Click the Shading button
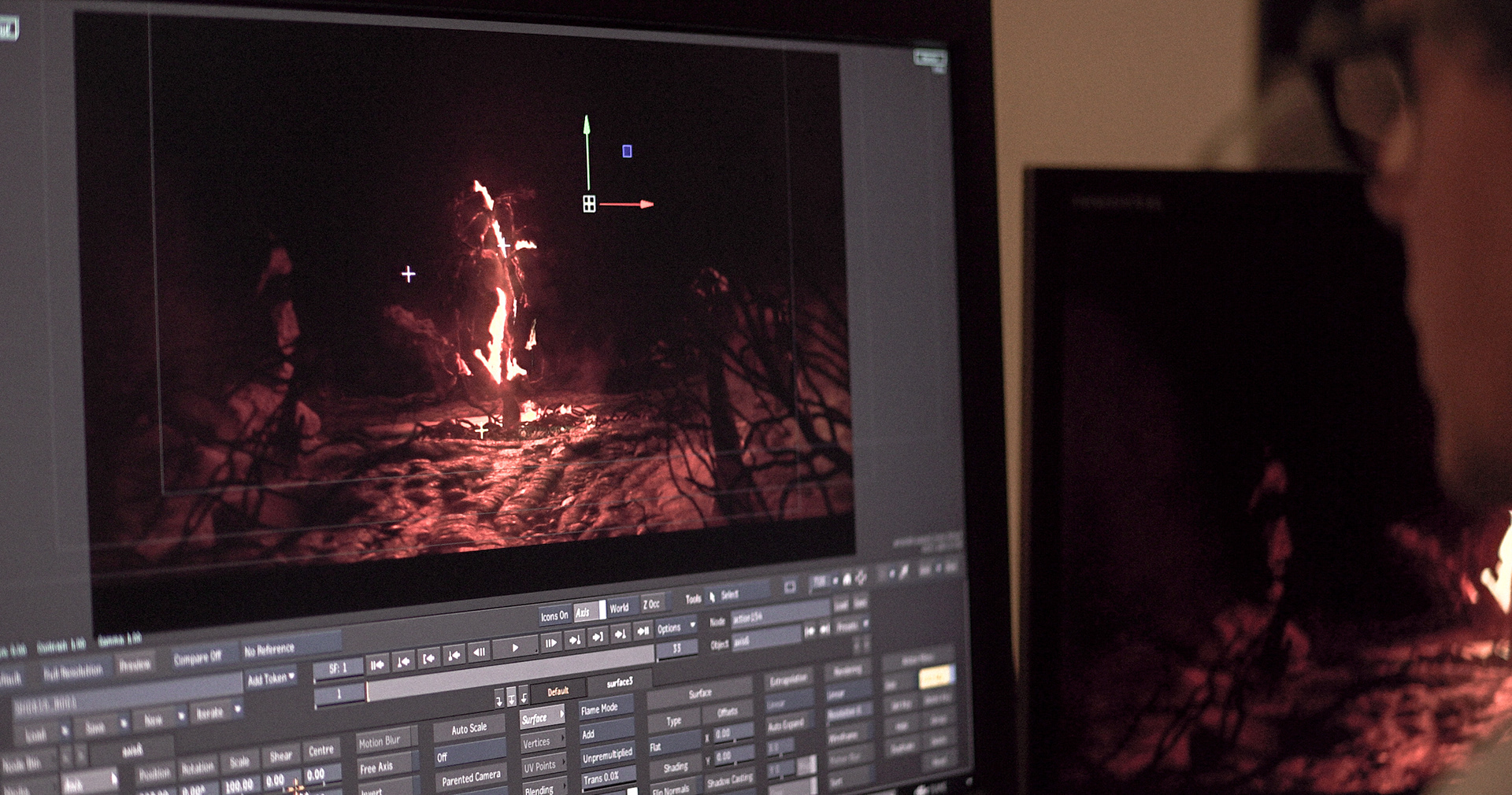Viewport: 1512px width, 795px height. tap(675, 767)
